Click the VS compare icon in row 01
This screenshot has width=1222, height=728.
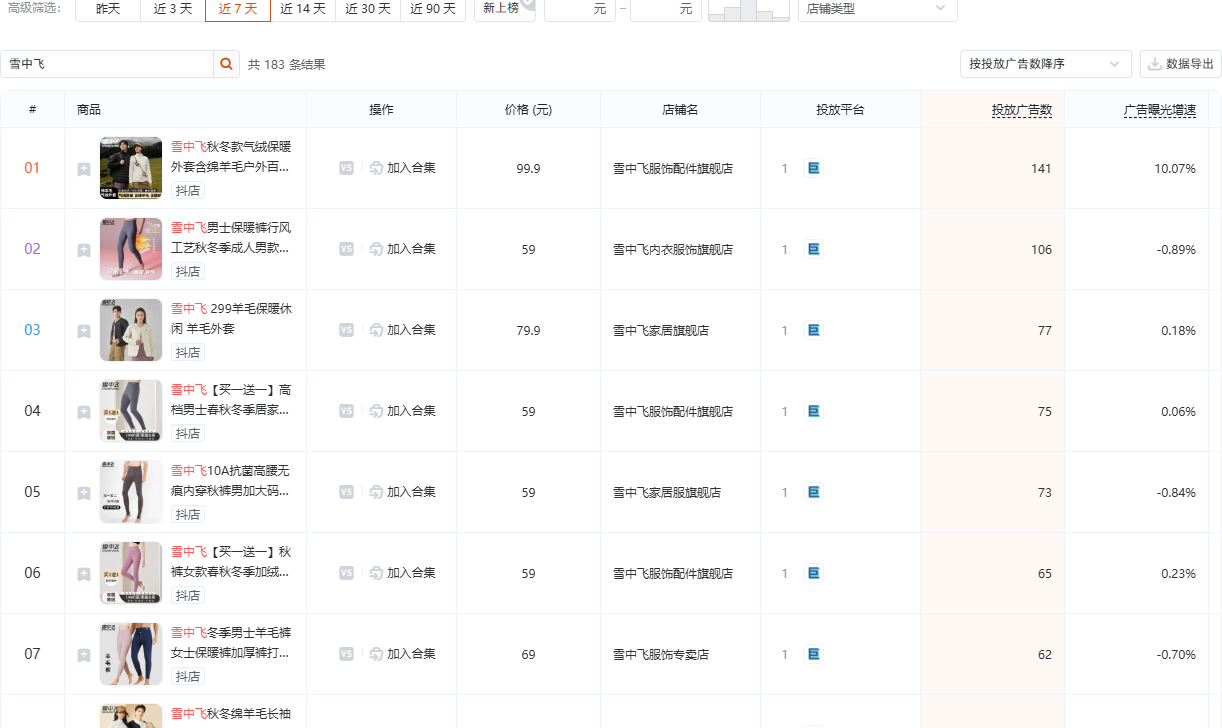(x=346, y=168)
